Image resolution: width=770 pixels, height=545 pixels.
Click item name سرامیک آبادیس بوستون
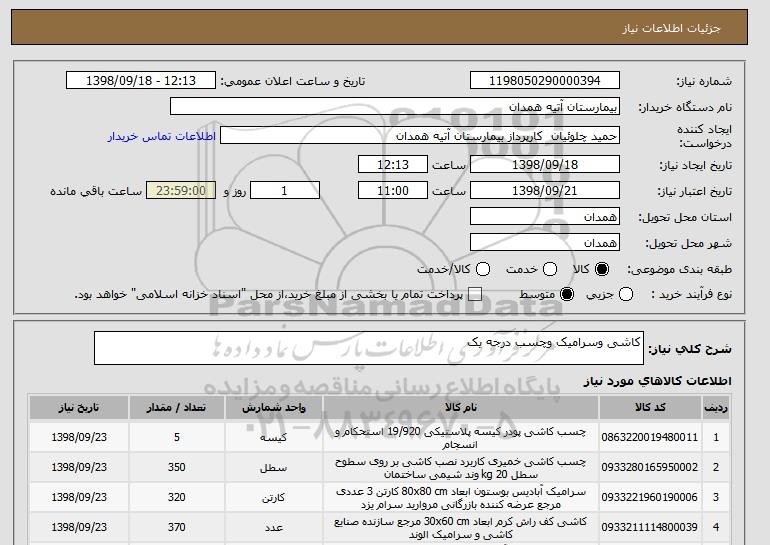pyautogui.click(x=460, y=498)
